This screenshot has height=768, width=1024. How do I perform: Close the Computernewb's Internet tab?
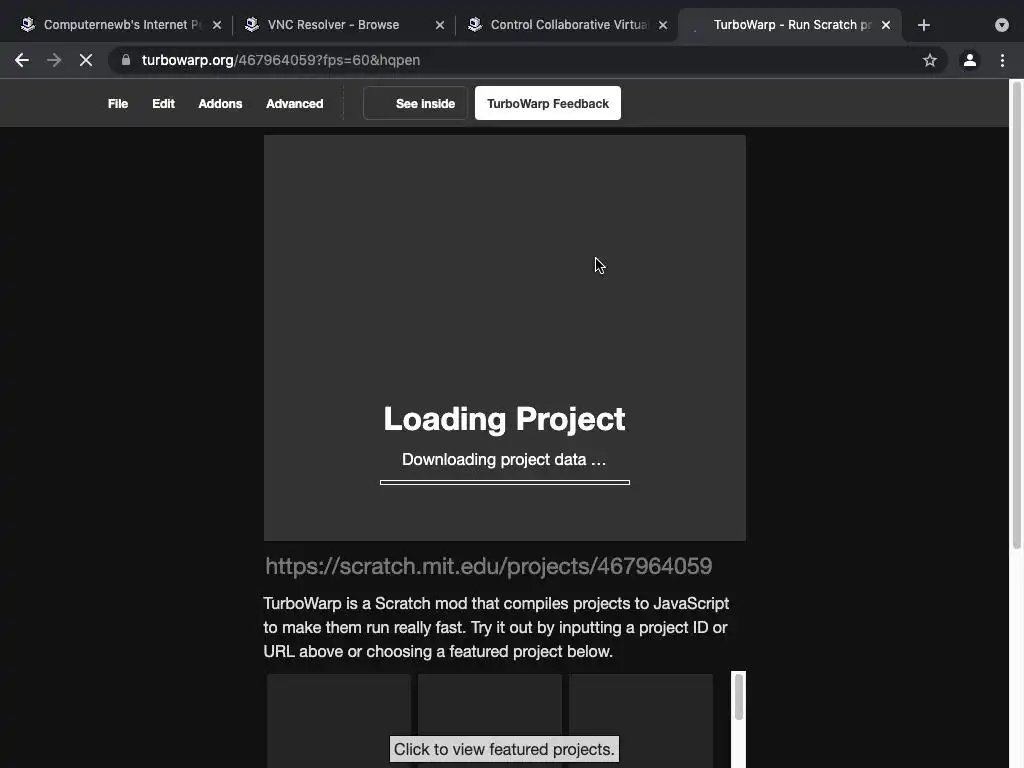coord(217,25)
